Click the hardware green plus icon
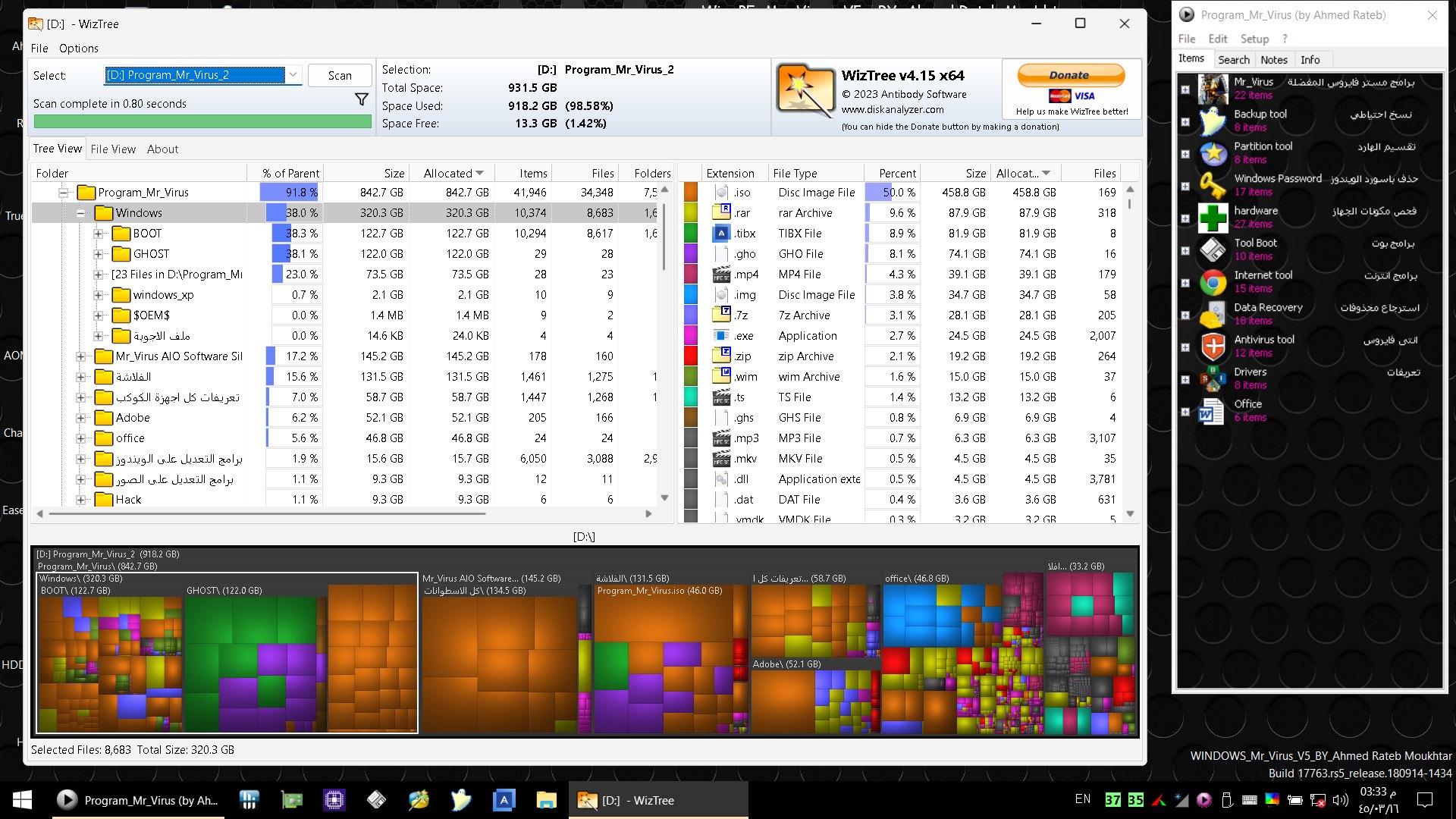 tap(1213, 218)
